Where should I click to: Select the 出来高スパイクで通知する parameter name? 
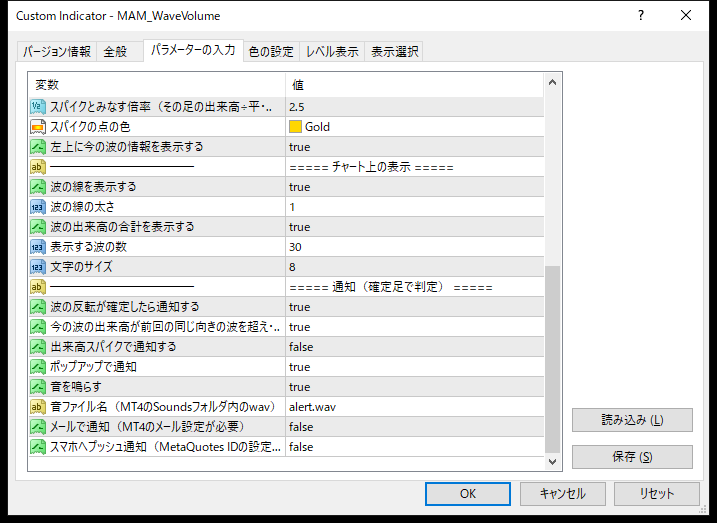113,347
